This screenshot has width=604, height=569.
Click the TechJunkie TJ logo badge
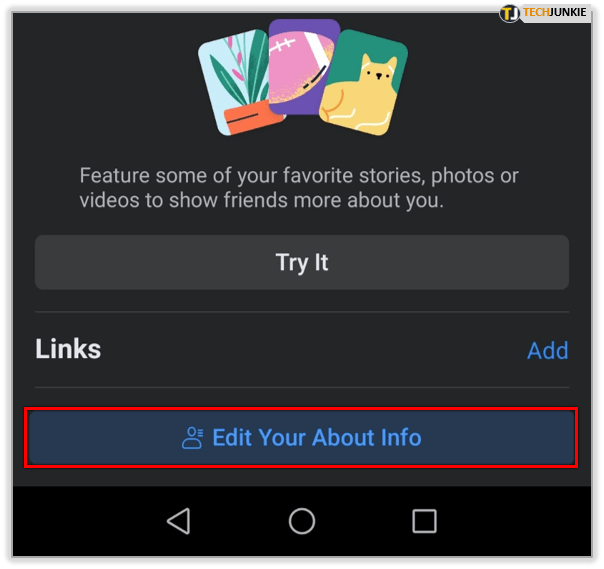pyautogui.click(x=509, y=13)
